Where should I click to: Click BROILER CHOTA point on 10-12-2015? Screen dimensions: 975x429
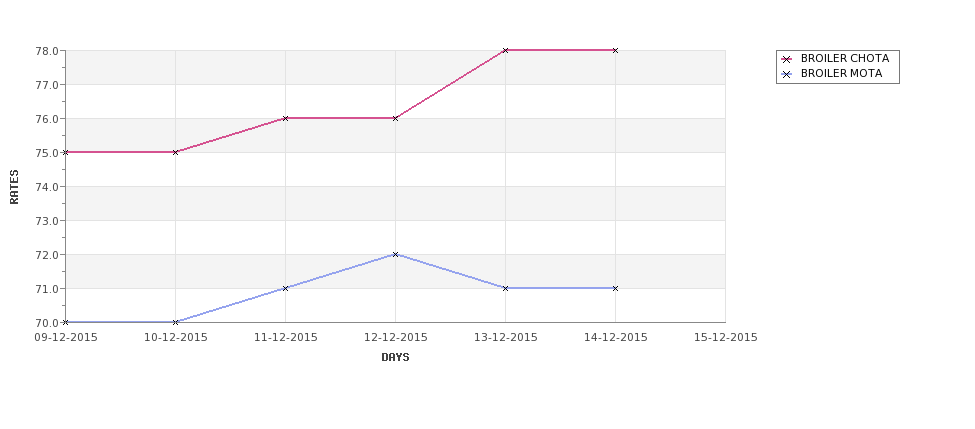(175, 152)
